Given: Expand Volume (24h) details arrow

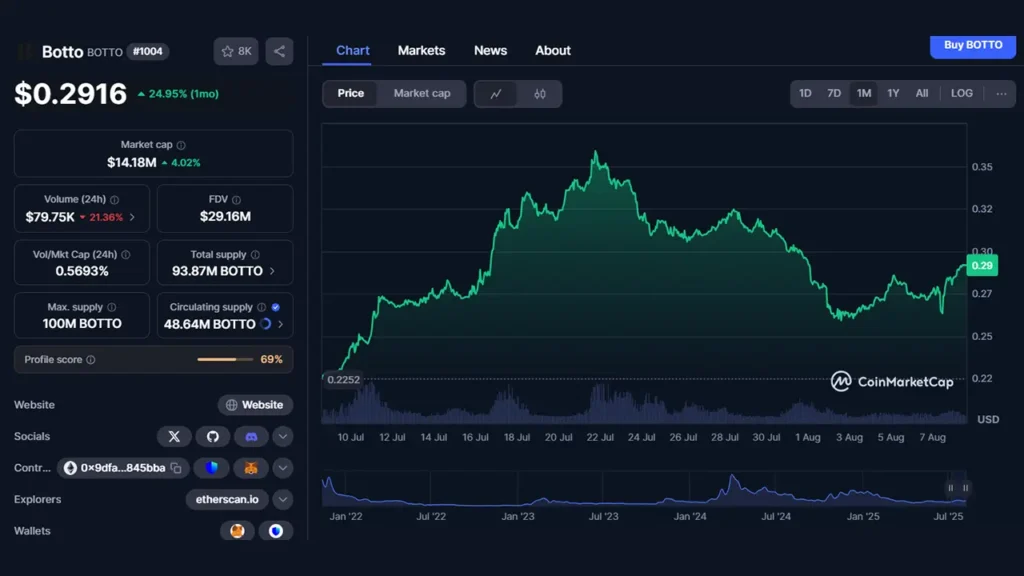Looking at the screenshot, I should (133, 217).
